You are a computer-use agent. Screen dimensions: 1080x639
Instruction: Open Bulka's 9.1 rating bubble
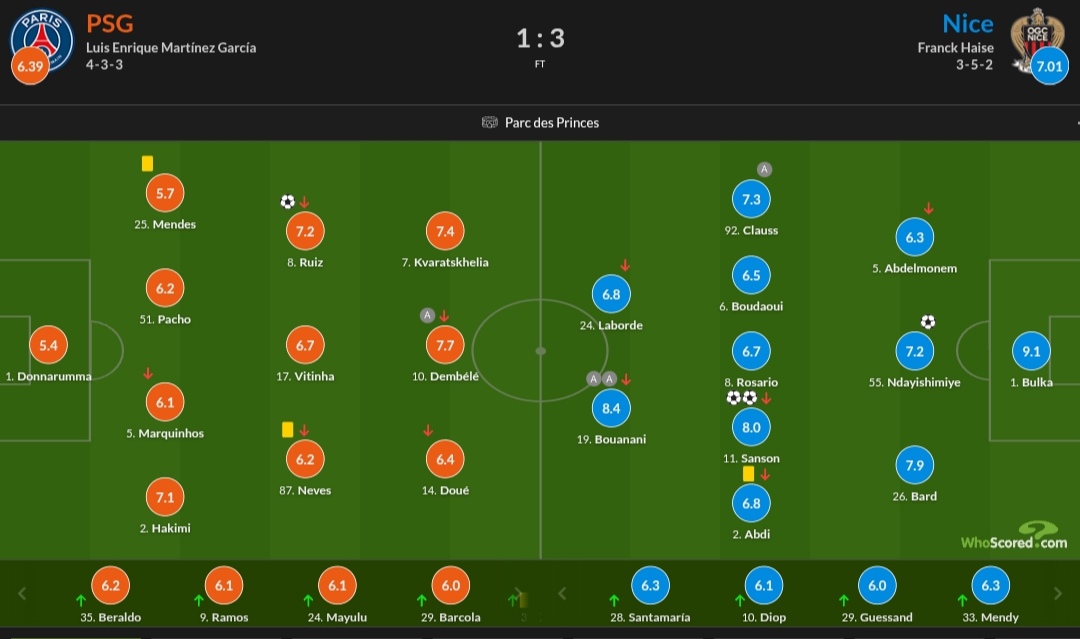coord(1031,351)
